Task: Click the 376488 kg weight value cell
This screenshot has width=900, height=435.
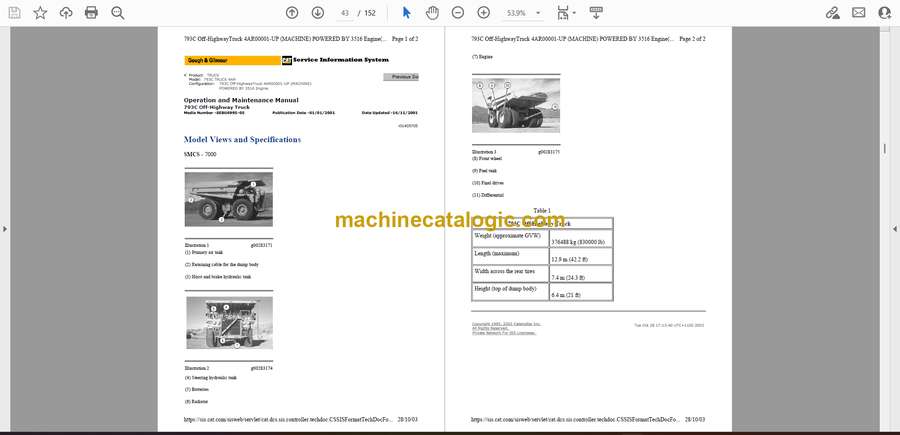Action: (x=581, y=238)
